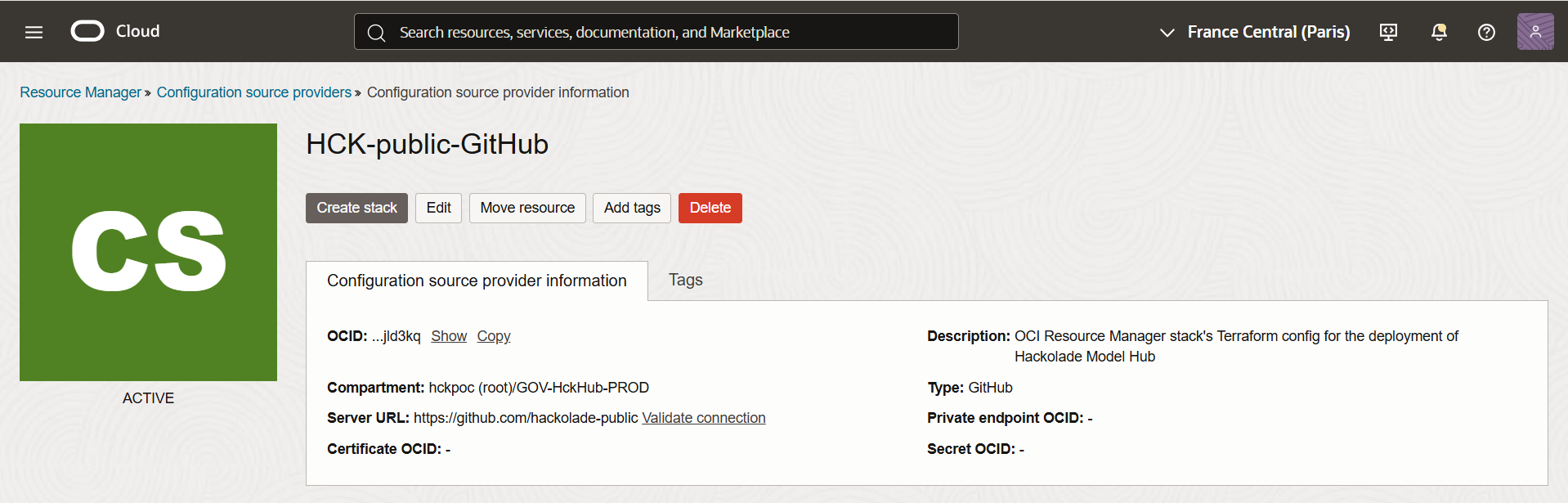1568x503 pixels.
Task: Click the HCK-public-GitHub title
Action: click(427, 144)
